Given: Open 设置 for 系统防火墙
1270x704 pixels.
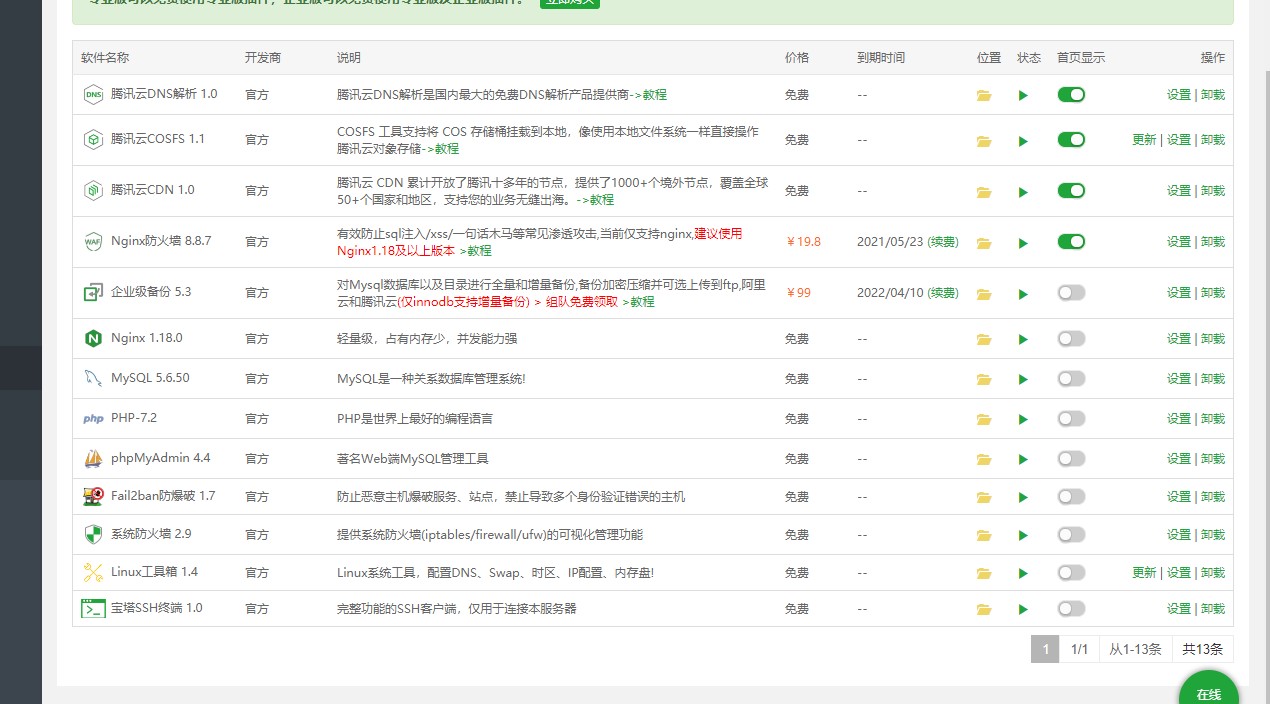Looking at the screenshot, I should pyautogui.click(x=1179, y=535).
